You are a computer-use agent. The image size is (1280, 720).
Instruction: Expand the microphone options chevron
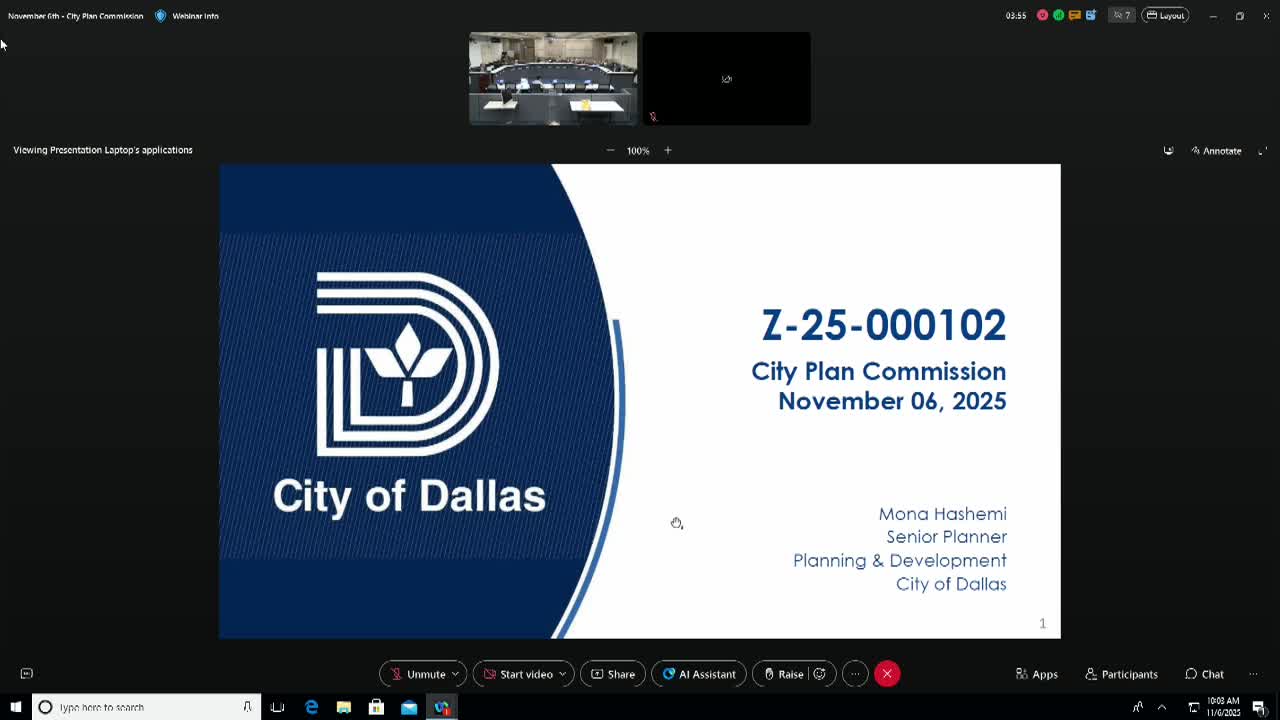[455, 674]
